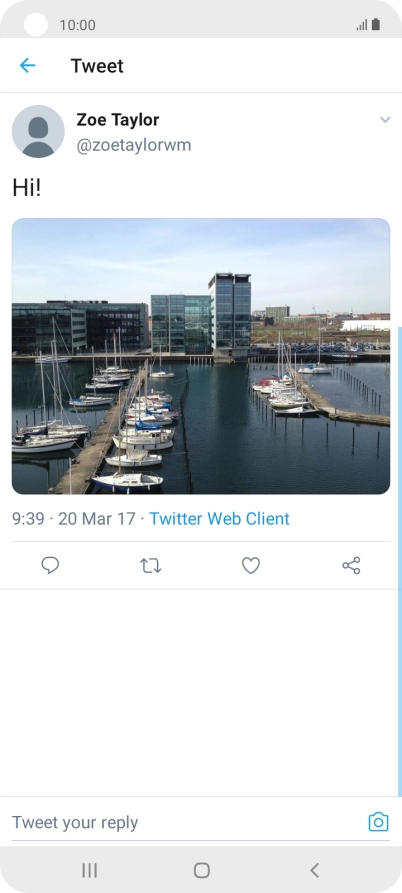Attach a photo with camera icon
This screenshot has height=893, width=402.
(x=379, y=822)
